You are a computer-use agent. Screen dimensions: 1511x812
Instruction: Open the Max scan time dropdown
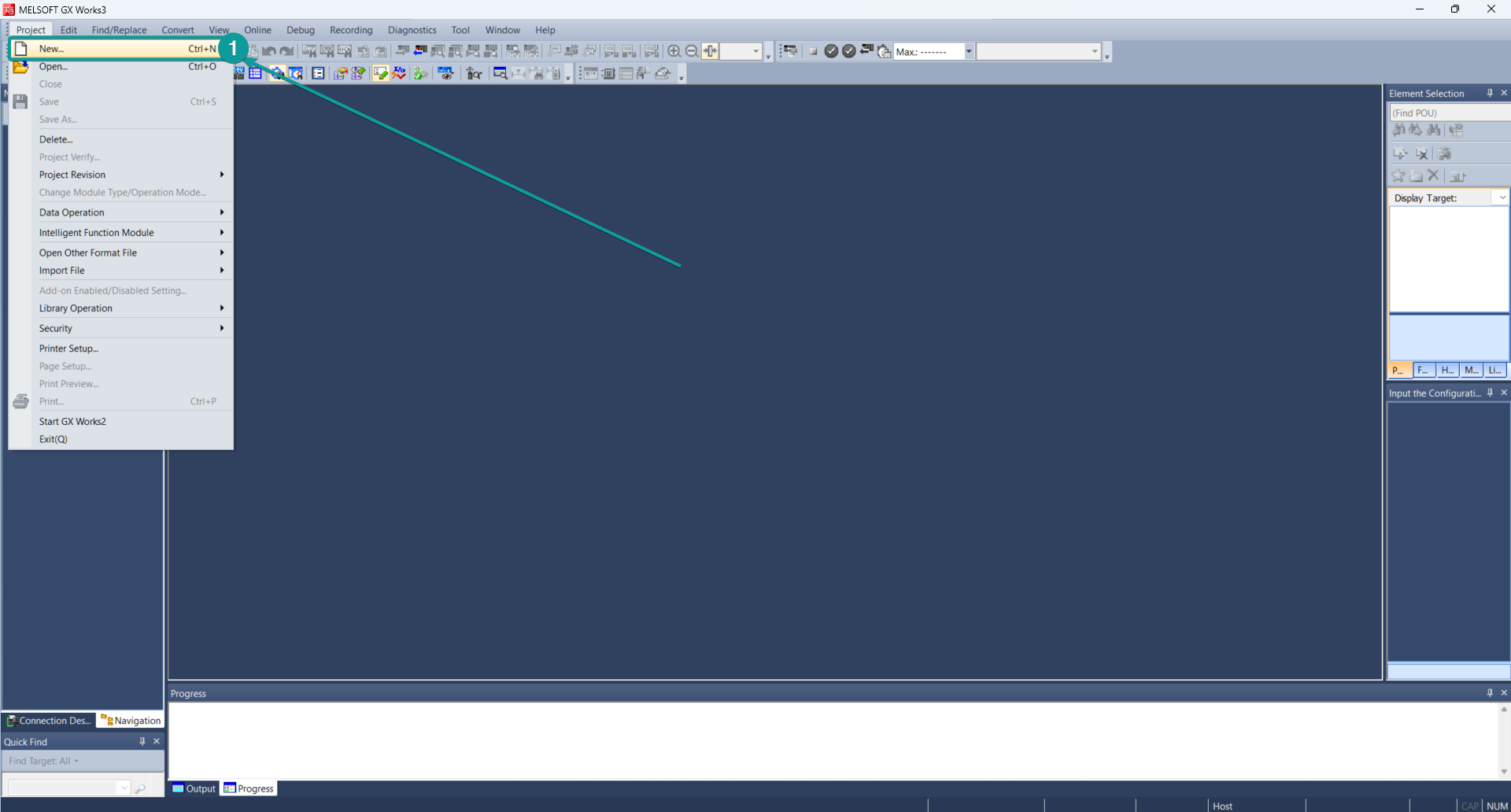(x=969, y=51)
